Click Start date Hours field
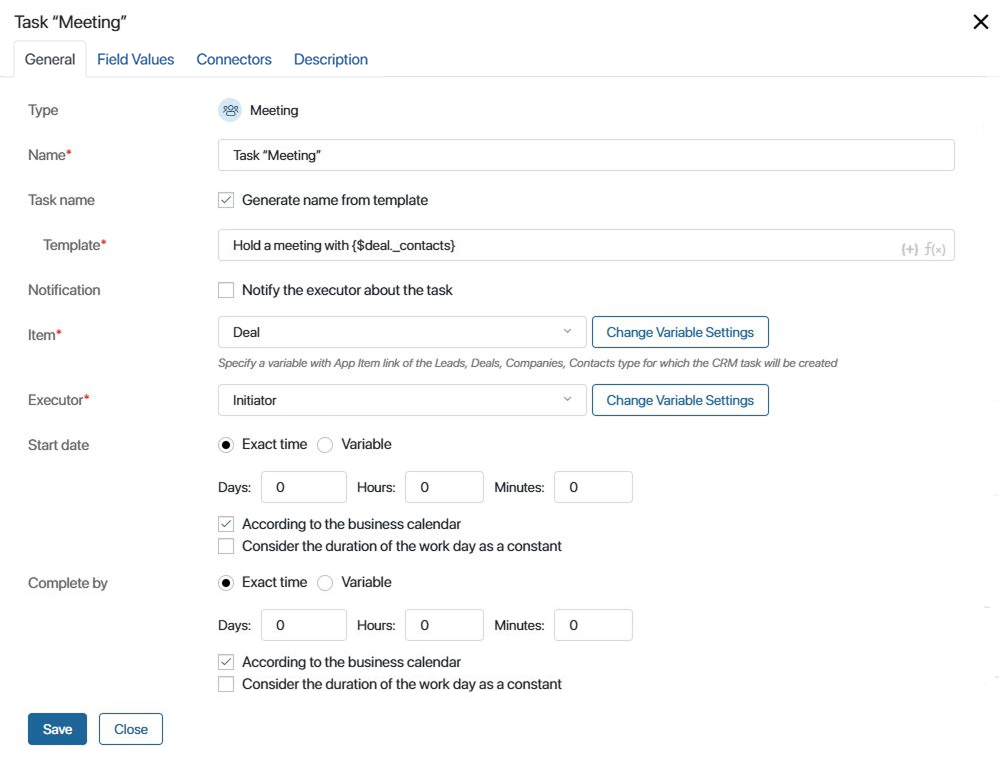This screenshot has height=759, width=1000. point(445,487)
